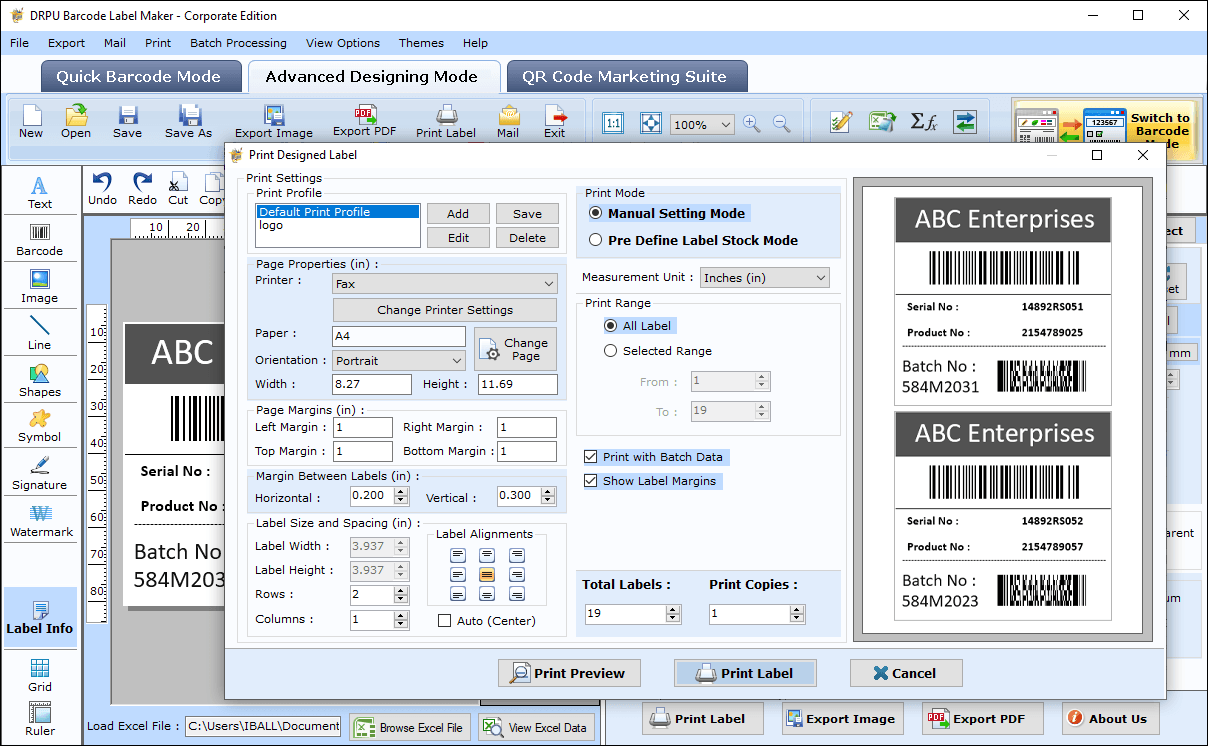The image size is (1208, 746).
Task: Click the Left Margin input field
Action: tap(364, 428)
